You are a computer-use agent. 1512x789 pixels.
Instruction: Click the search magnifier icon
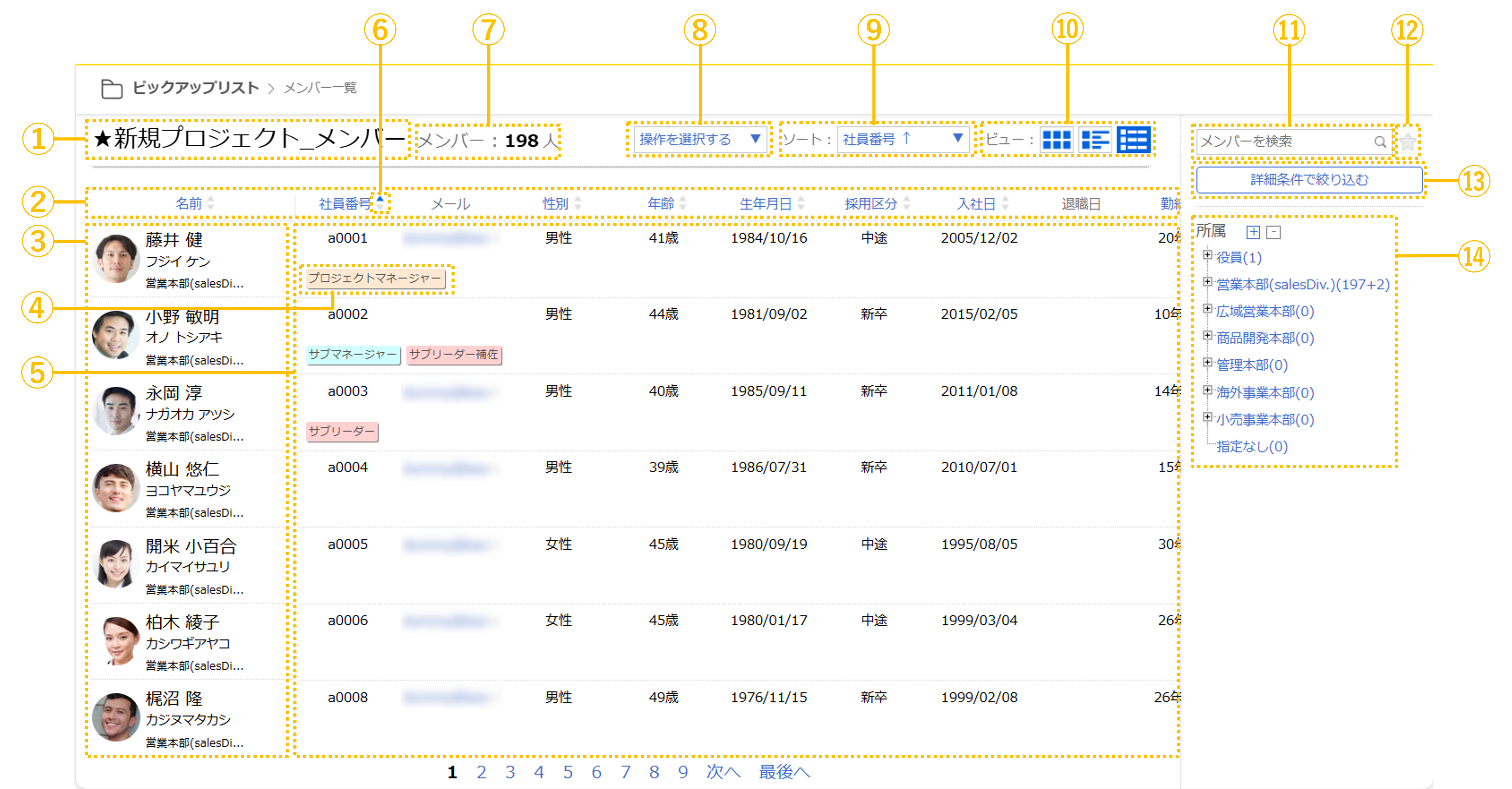tap(1379, 141)
